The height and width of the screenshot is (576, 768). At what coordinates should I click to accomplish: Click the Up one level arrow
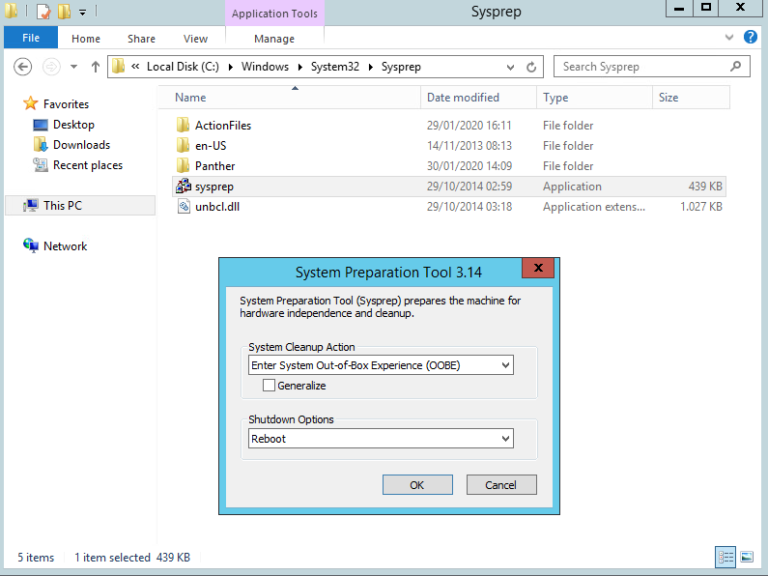coord(95,67)
